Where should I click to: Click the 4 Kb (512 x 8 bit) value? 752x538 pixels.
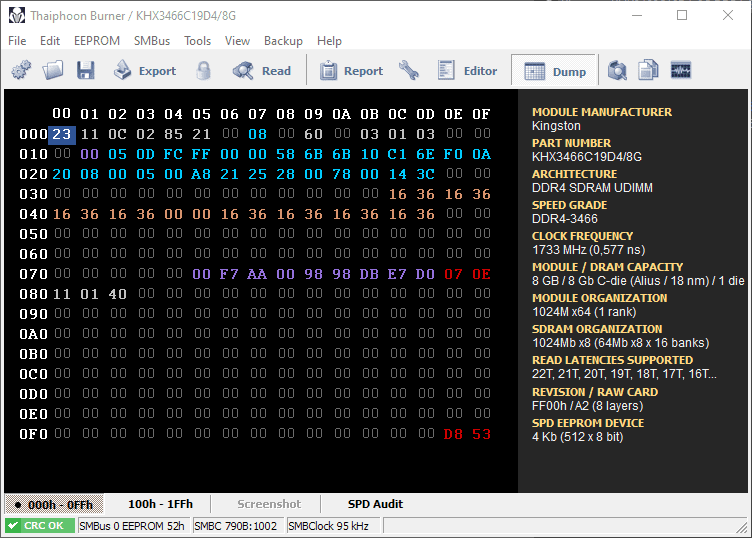[577, 437]
